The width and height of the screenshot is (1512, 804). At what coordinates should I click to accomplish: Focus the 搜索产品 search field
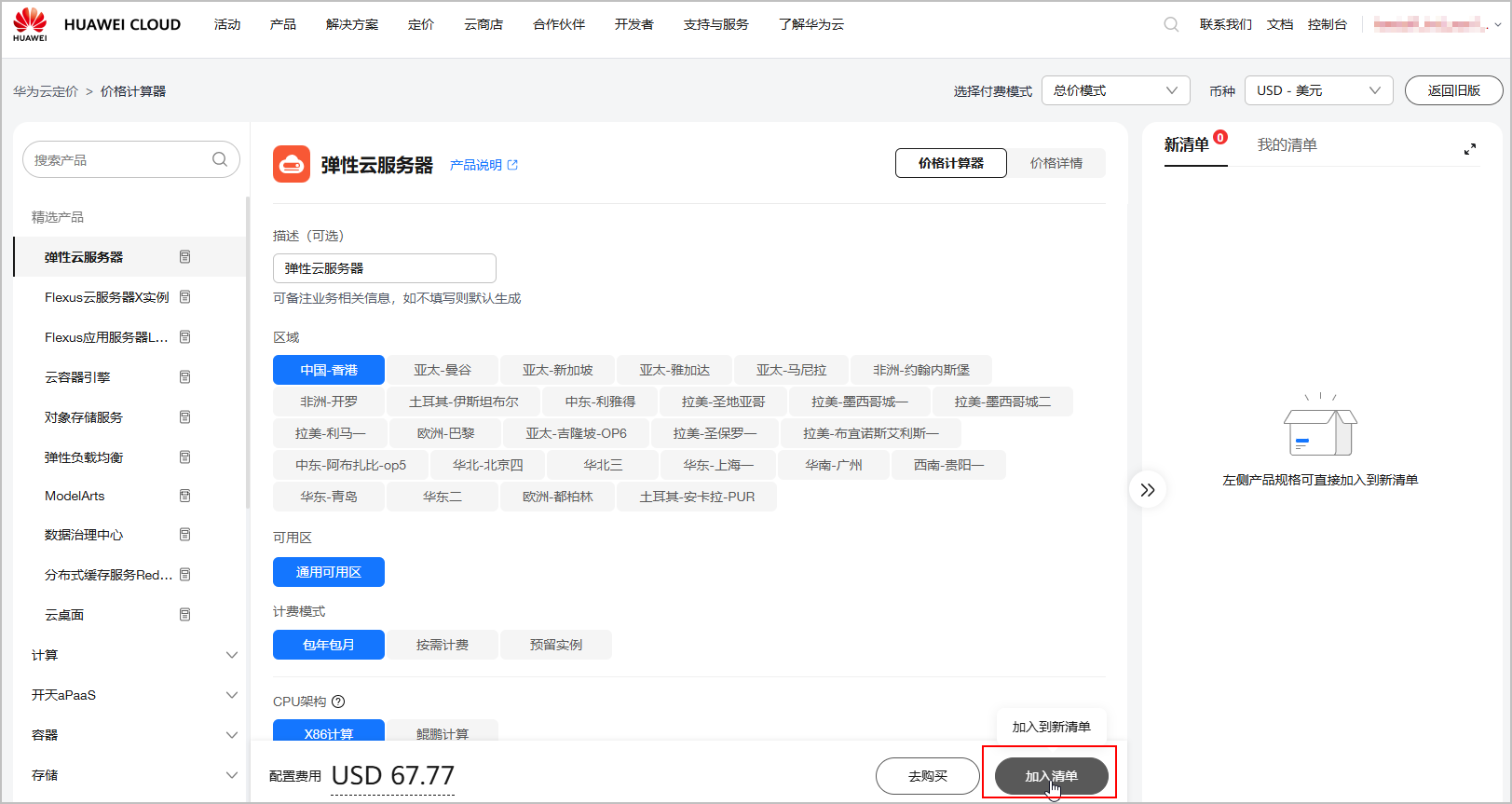pyautogui.click(x=131, y=159)
